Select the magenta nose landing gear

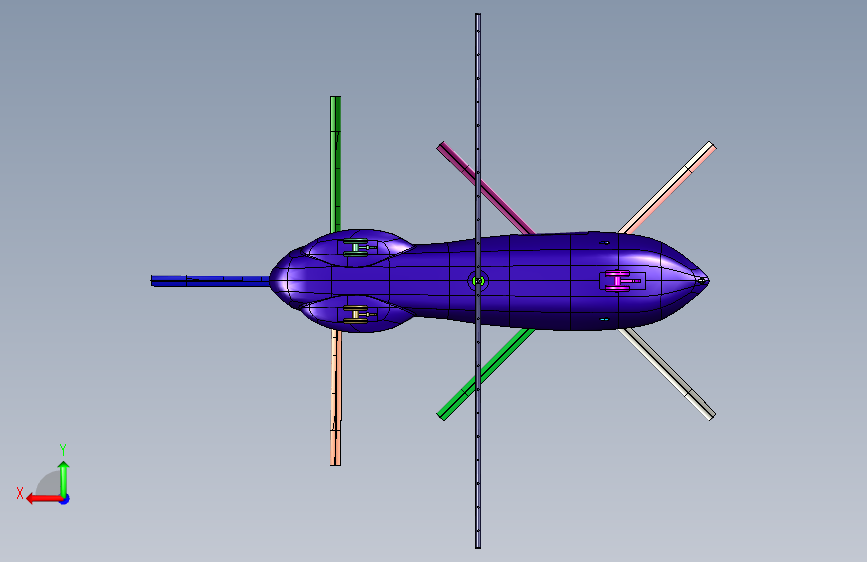click(621, 281)
